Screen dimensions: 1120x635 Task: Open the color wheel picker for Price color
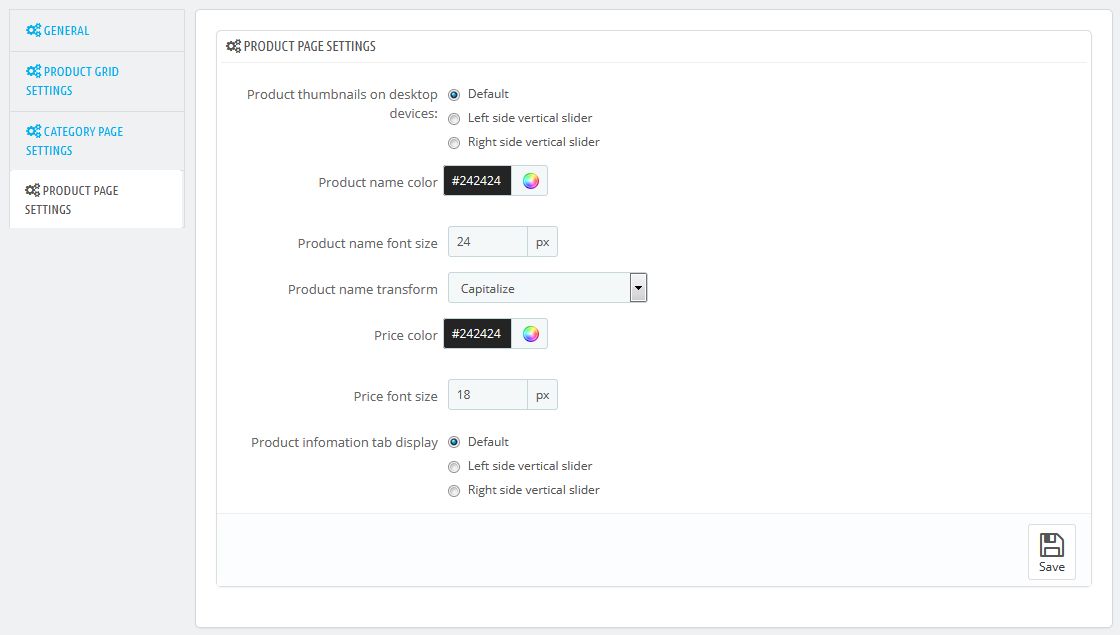[529, 333]
